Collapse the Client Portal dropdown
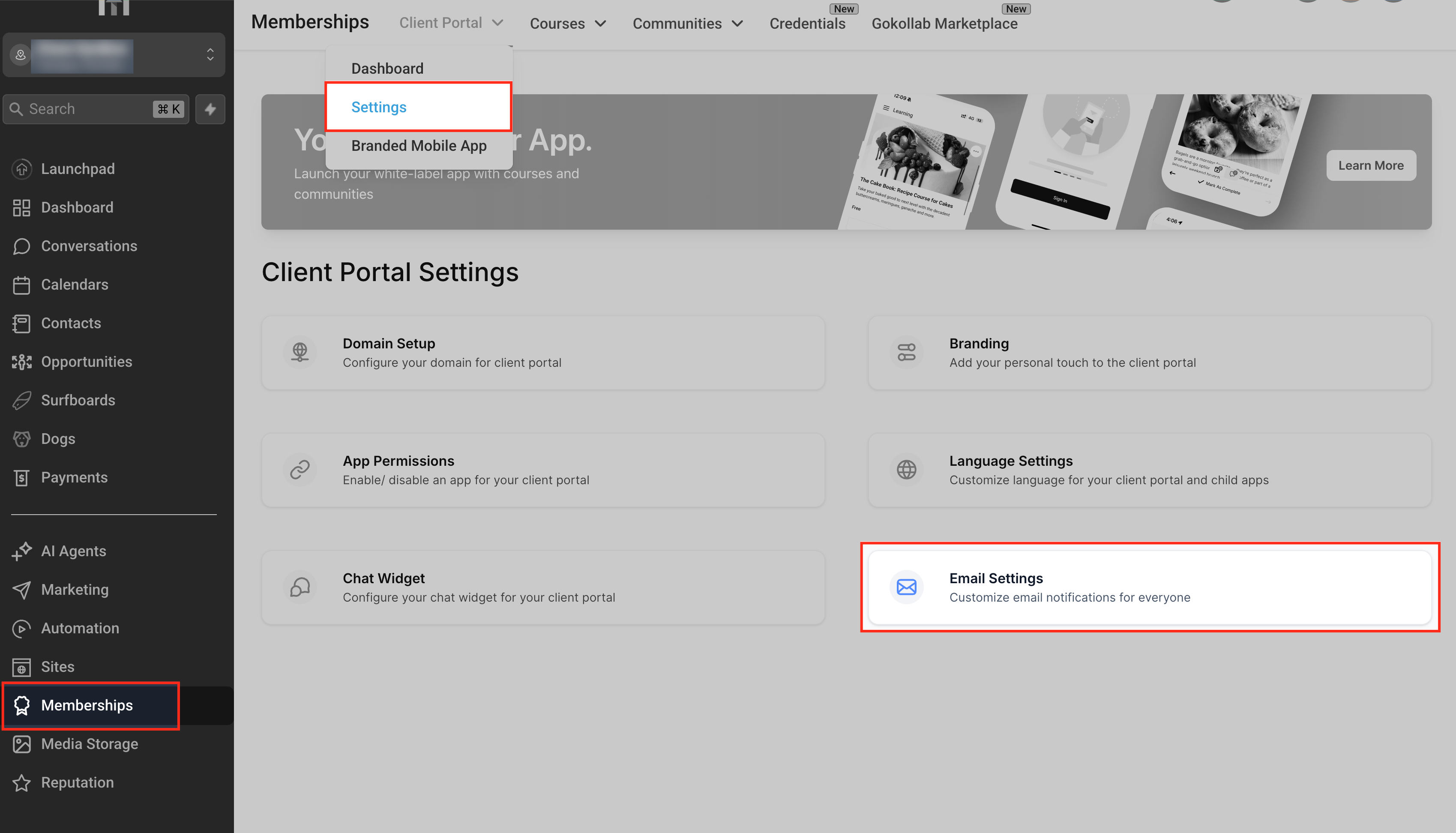1456x833 pixels. (x=451, y=23)
